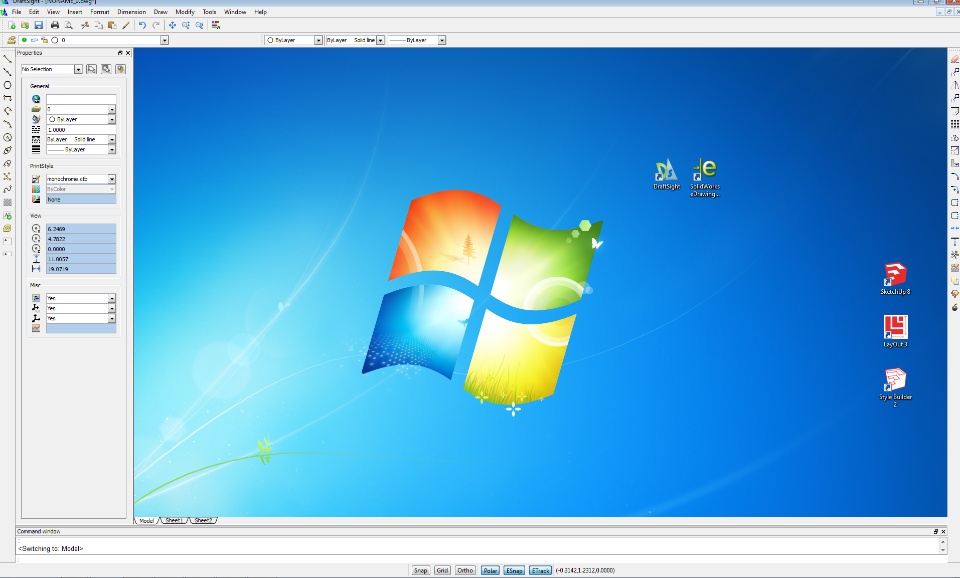Toggle ETrack in status bar
This screenshot has width=960, height=578.
540,570
